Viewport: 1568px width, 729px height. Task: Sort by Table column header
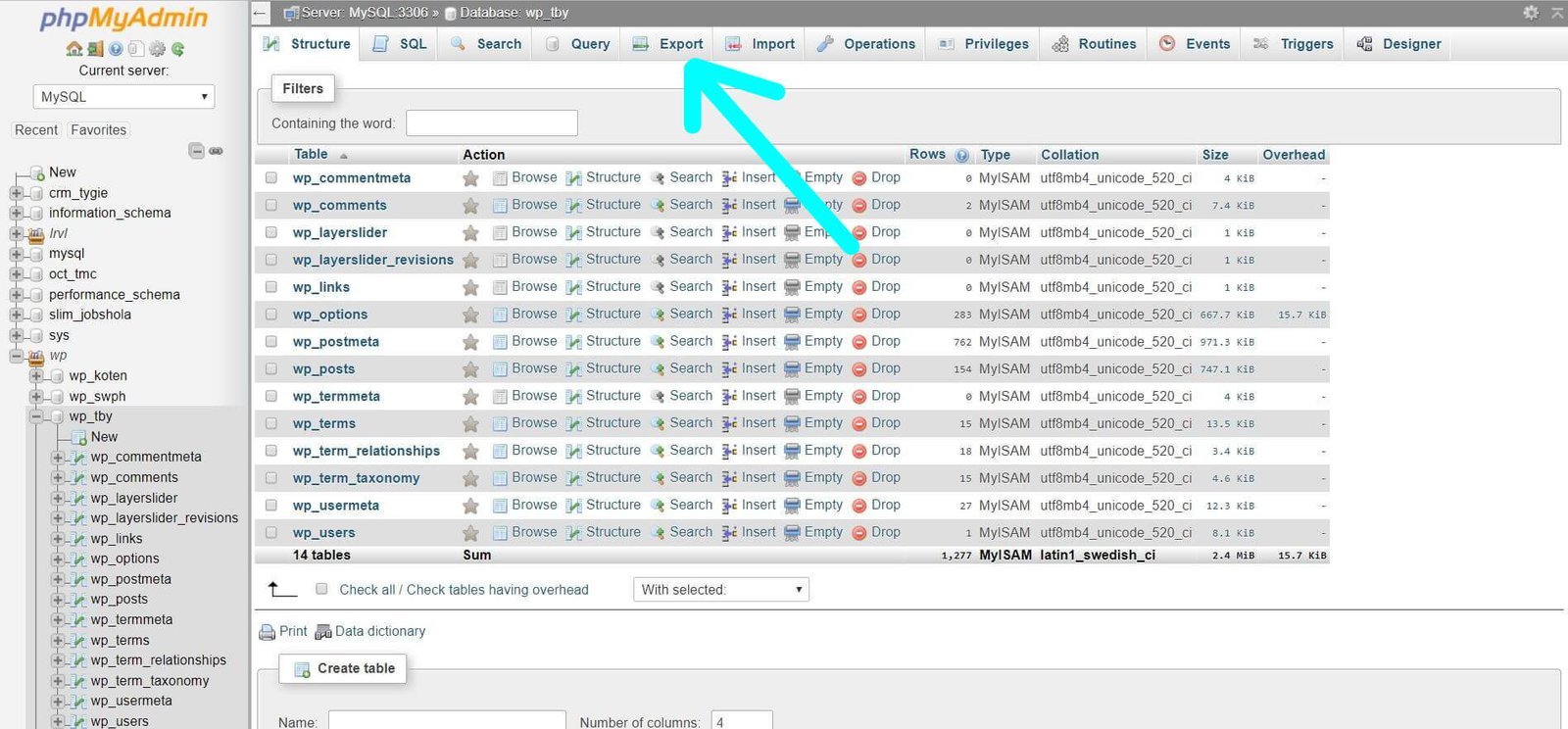[x=311, y=155]
